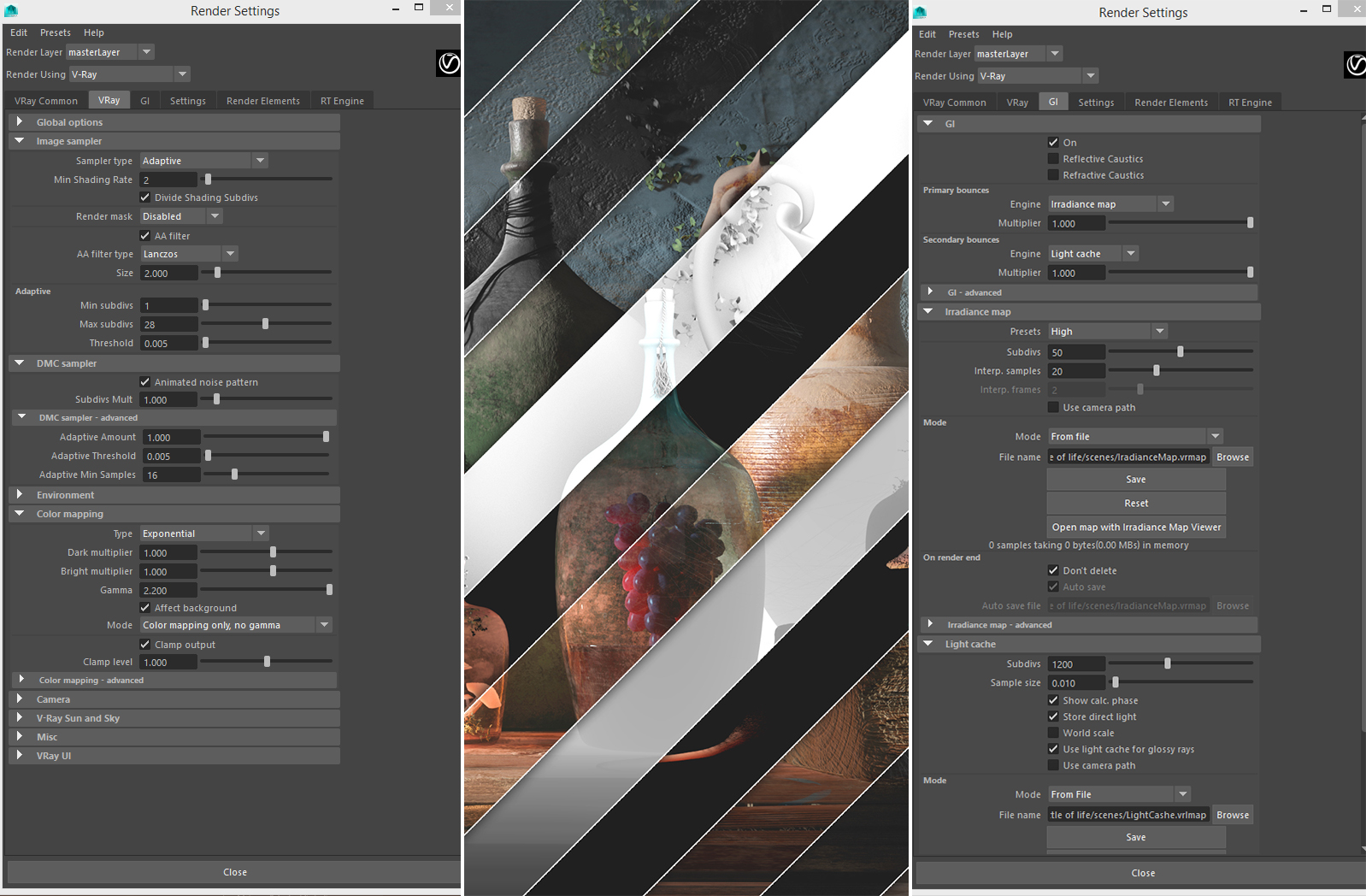Open Render Elements tab in right window
Viewport: 1366px width, 896px height.
(1171, 103)
